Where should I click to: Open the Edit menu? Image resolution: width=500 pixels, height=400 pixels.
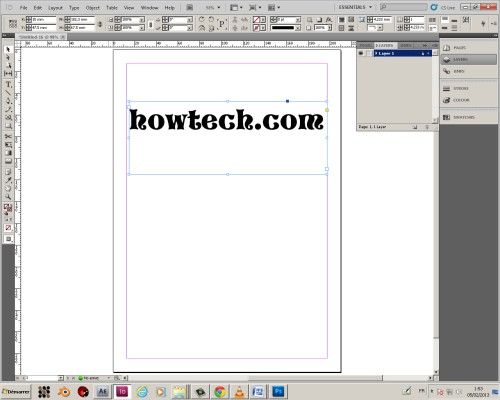click(x=38, y=7)
